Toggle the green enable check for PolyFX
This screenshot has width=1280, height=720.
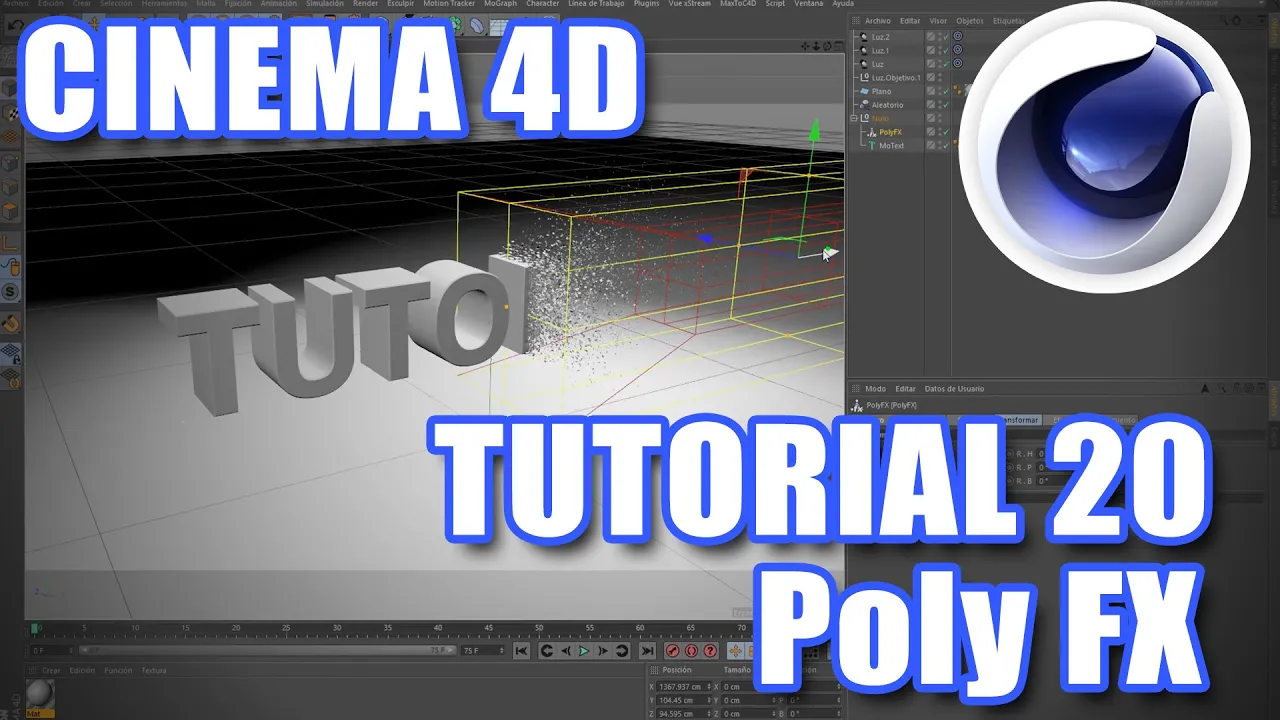(945, 132)
